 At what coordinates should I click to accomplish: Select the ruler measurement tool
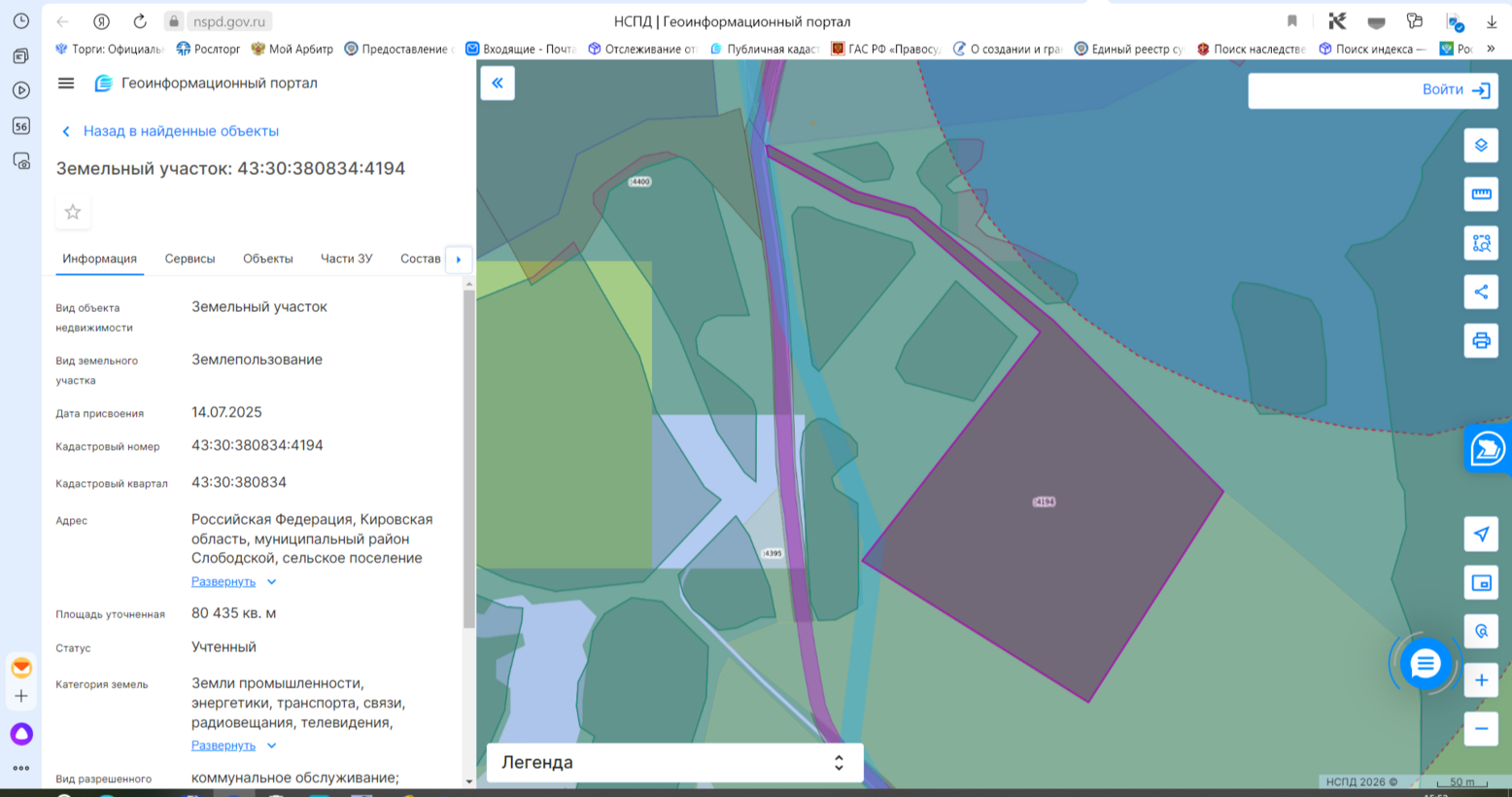point(1481,194)
